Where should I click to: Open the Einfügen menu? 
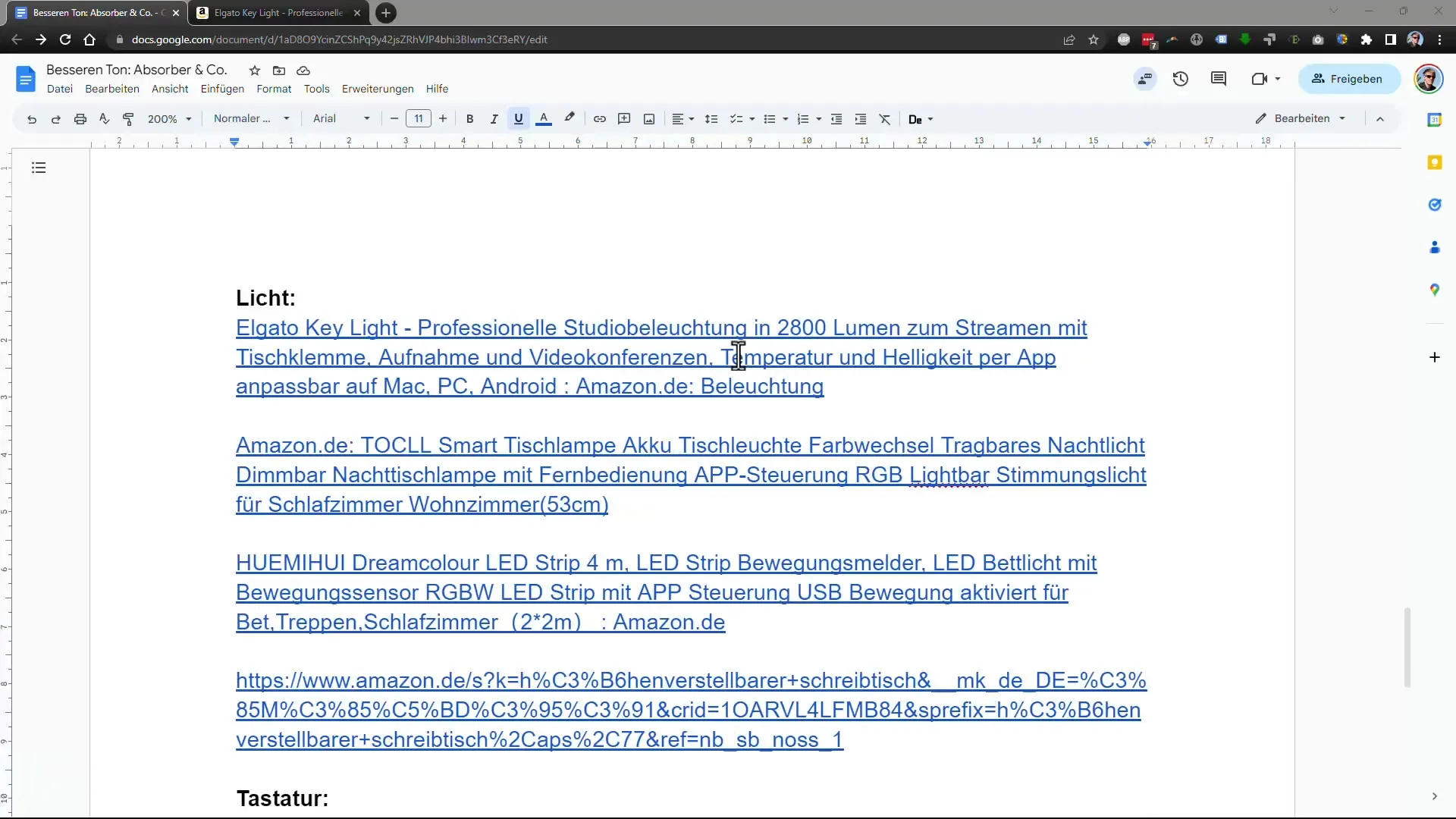[x=222, y=88]
